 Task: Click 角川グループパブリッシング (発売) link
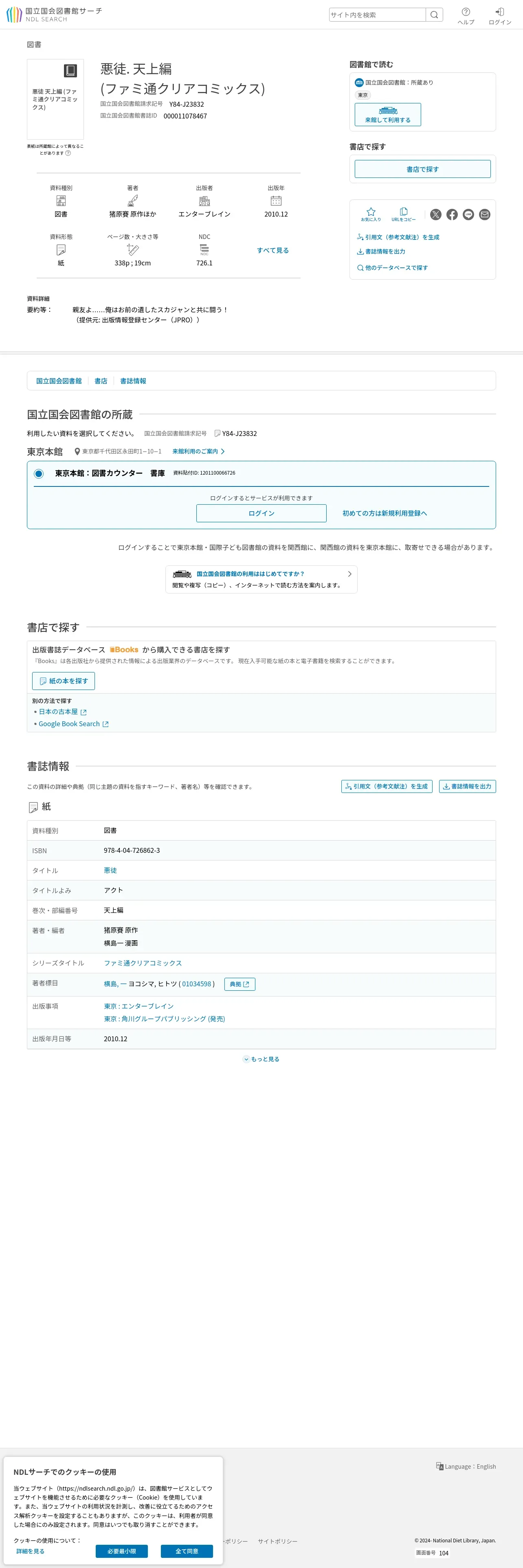tap(165, 1019)
